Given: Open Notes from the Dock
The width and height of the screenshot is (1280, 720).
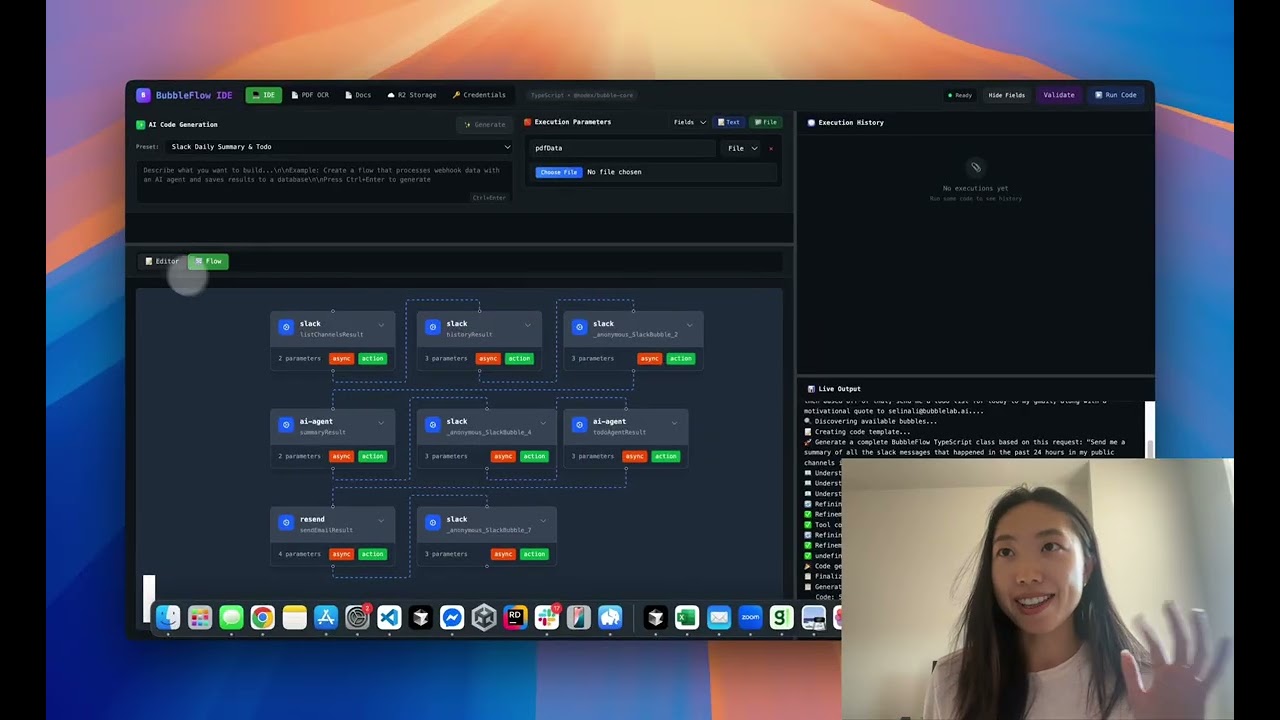Looking at the screenshot, I should [294, 618].
